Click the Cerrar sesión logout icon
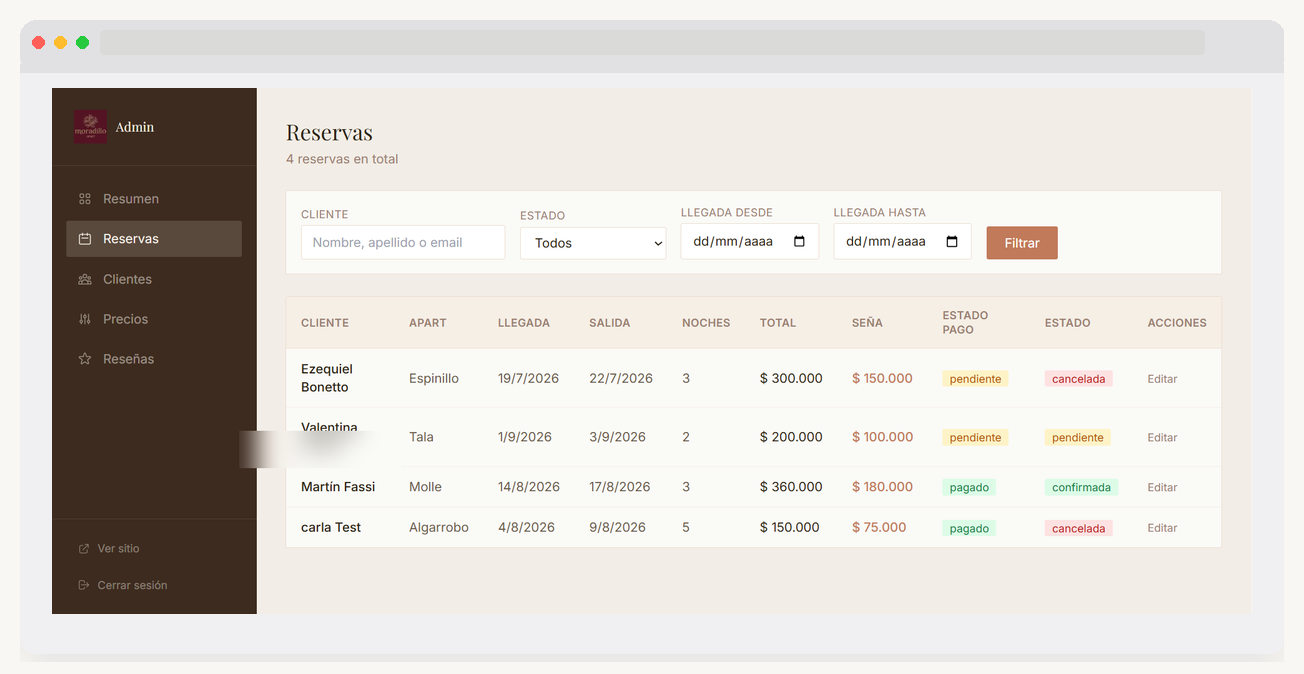 (84, 585)
